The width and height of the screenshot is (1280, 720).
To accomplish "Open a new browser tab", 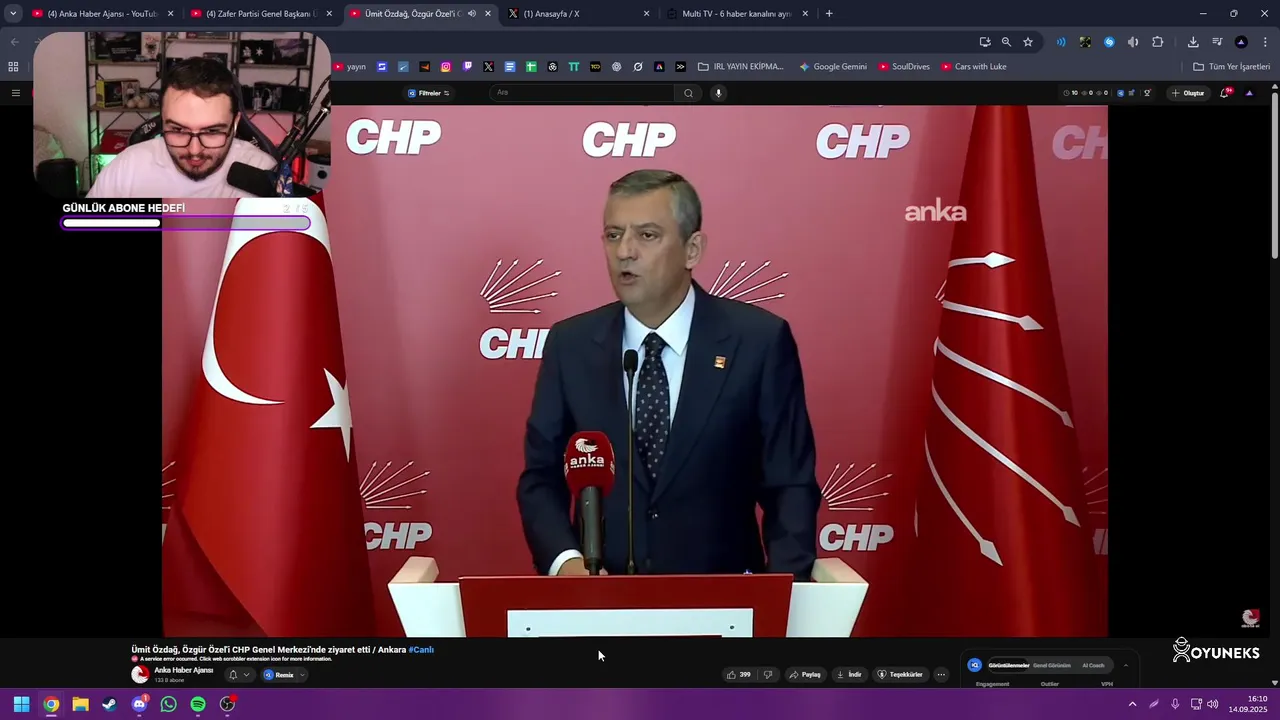I will (x=829, y=14).
